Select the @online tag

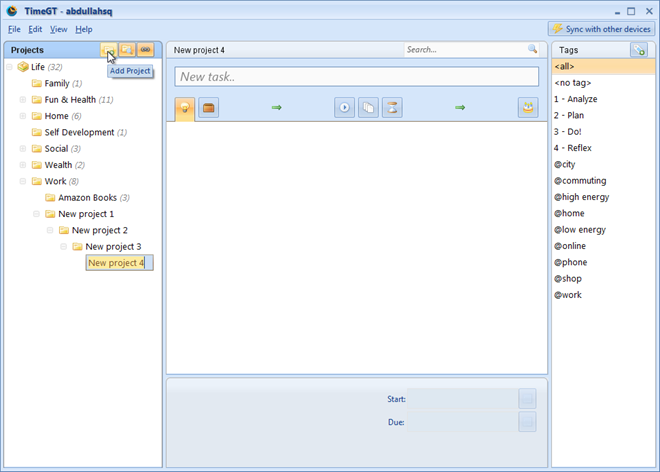pyautogui.click(x=603, y=246)
